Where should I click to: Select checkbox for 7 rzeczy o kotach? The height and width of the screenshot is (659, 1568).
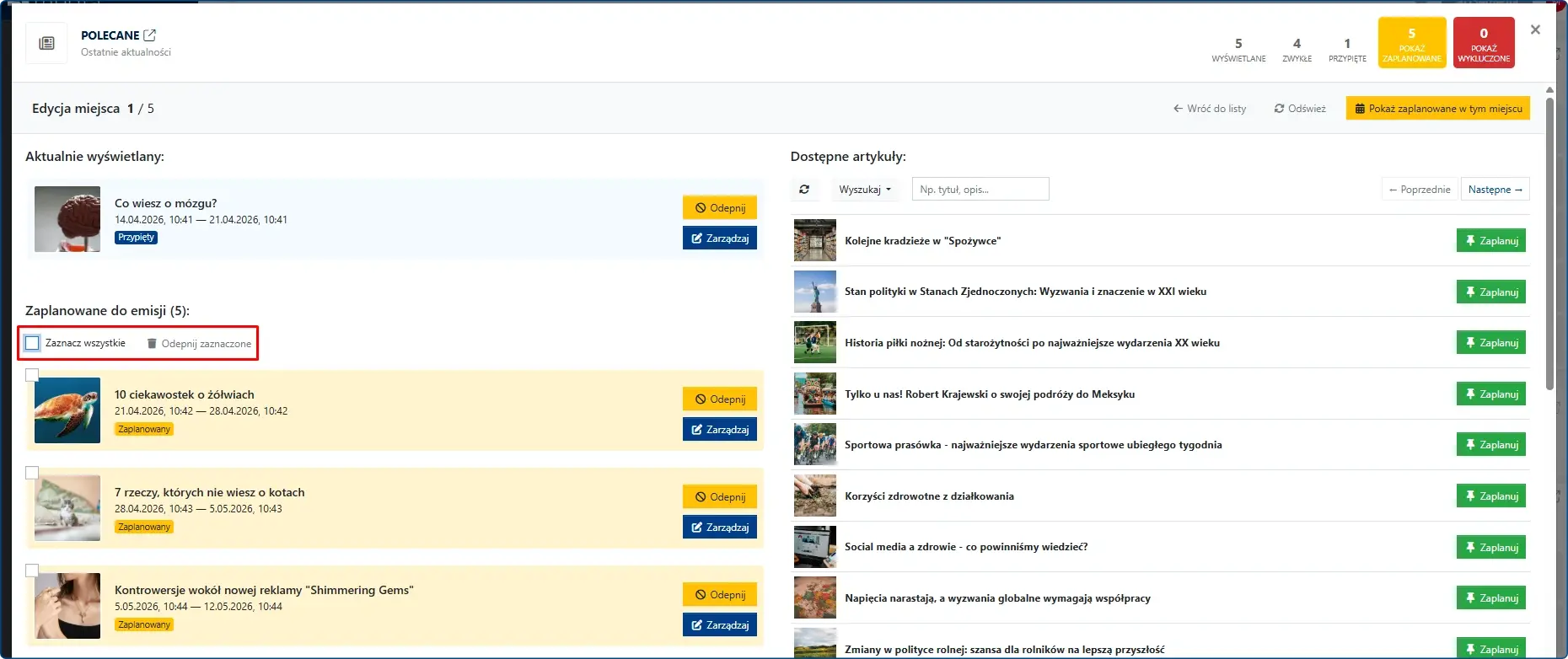pos(32,473)
